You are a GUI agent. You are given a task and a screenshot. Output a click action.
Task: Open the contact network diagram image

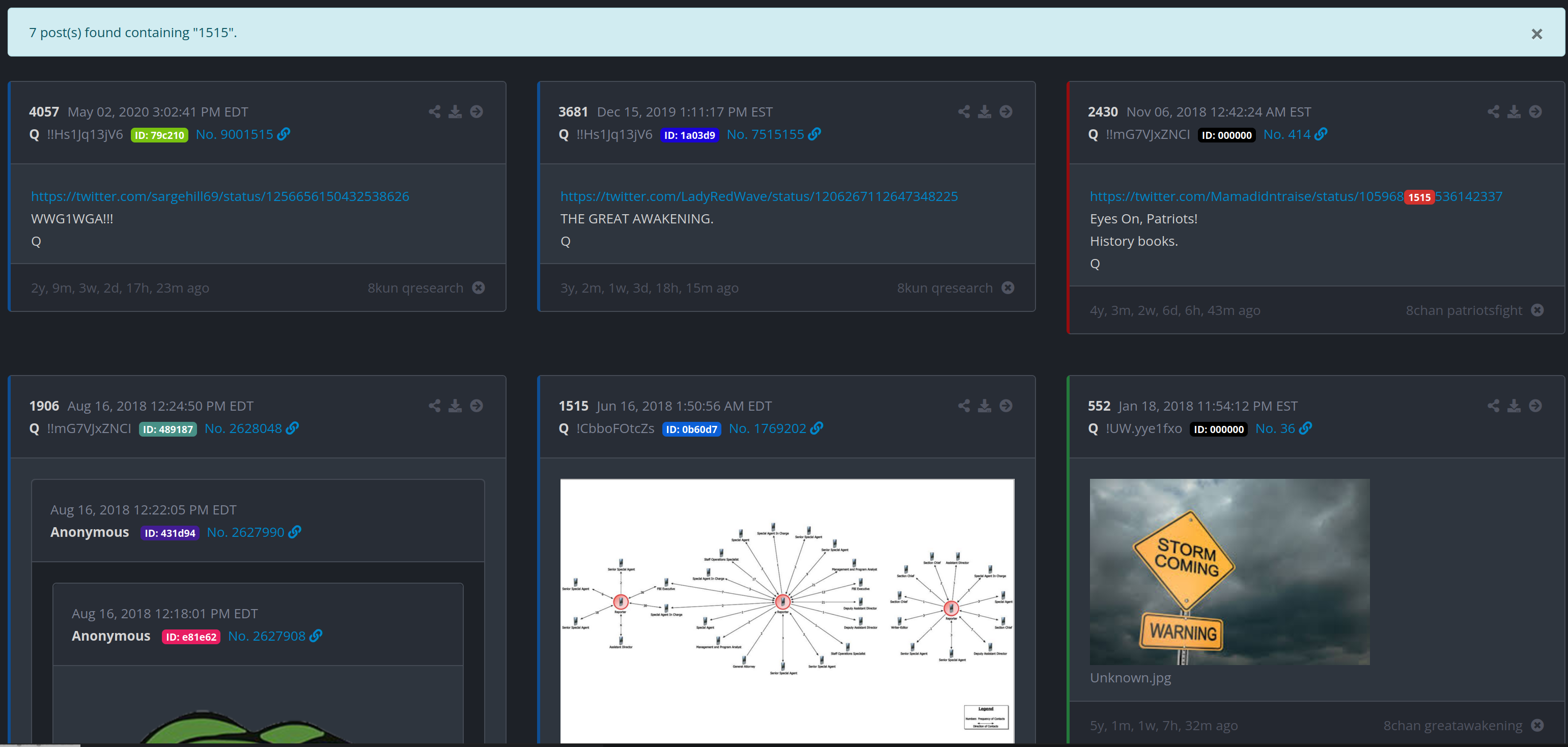787,611
